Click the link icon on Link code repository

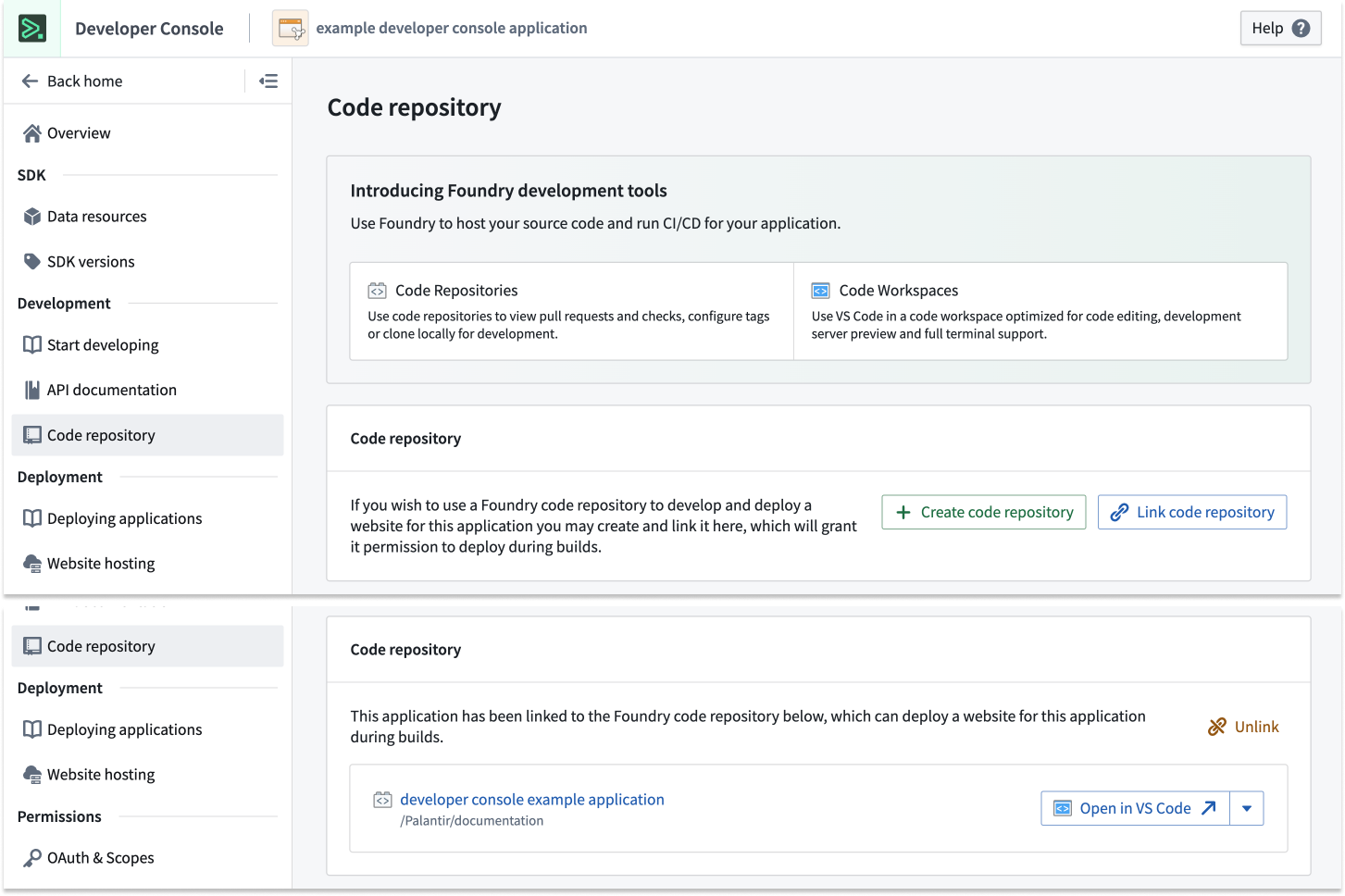tap(1119, 512)
